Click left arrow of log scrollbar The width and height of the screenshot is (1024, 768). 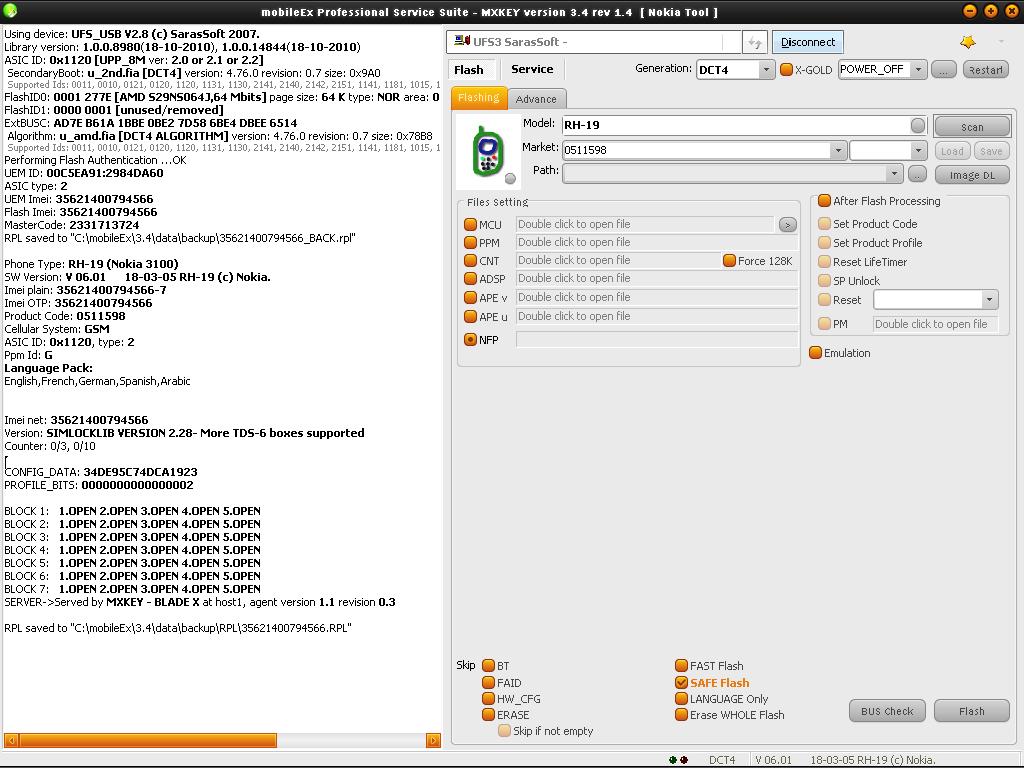pyautogui.click(x=10, y=740)
